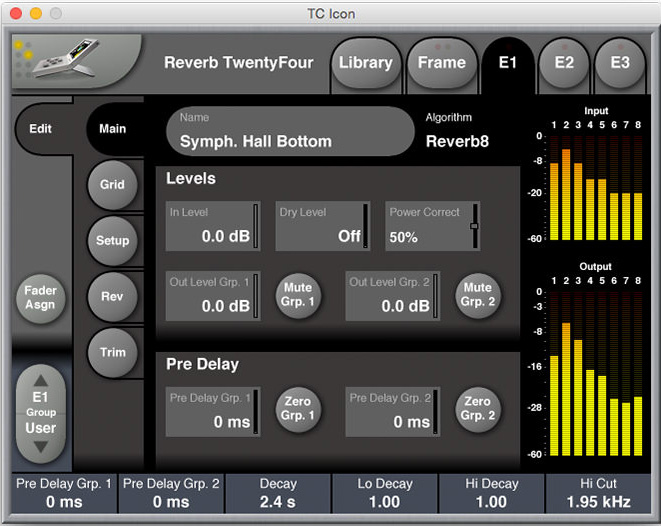Open the Setup page
661x526 pixels.
coord(112,241)
